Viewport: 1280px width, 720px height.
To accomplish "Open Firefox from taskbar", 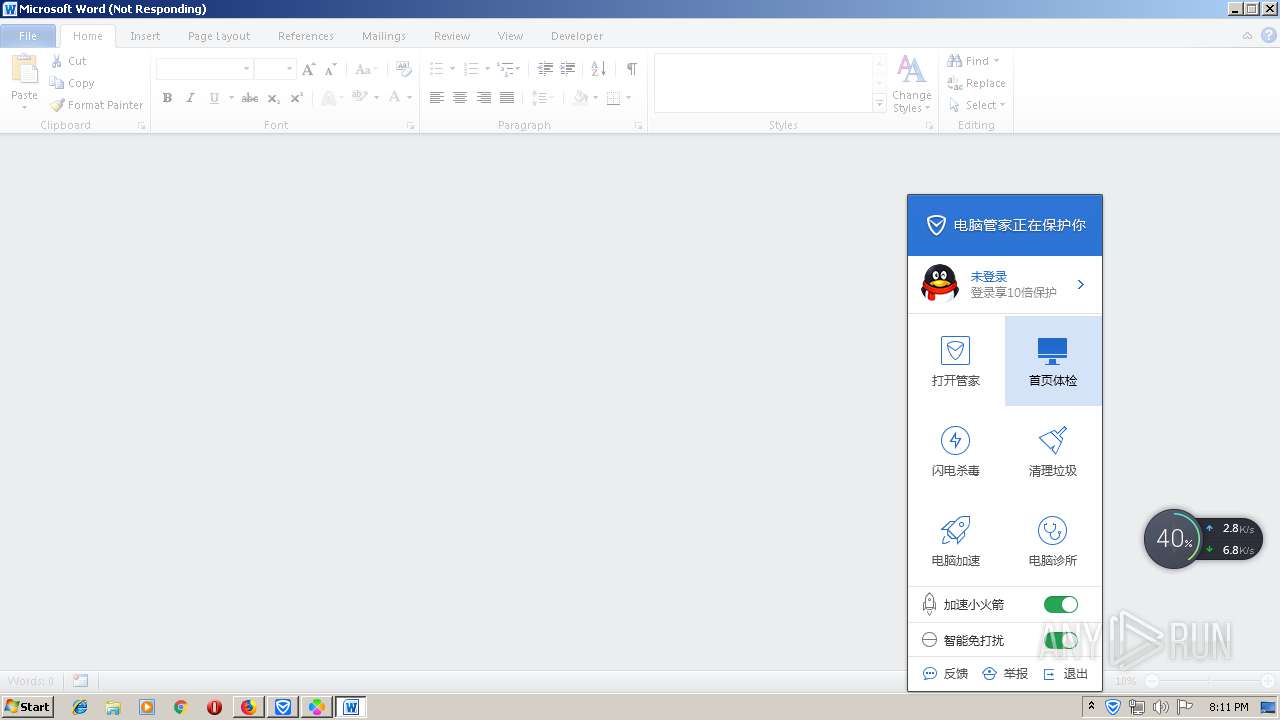I will point(248,707).
